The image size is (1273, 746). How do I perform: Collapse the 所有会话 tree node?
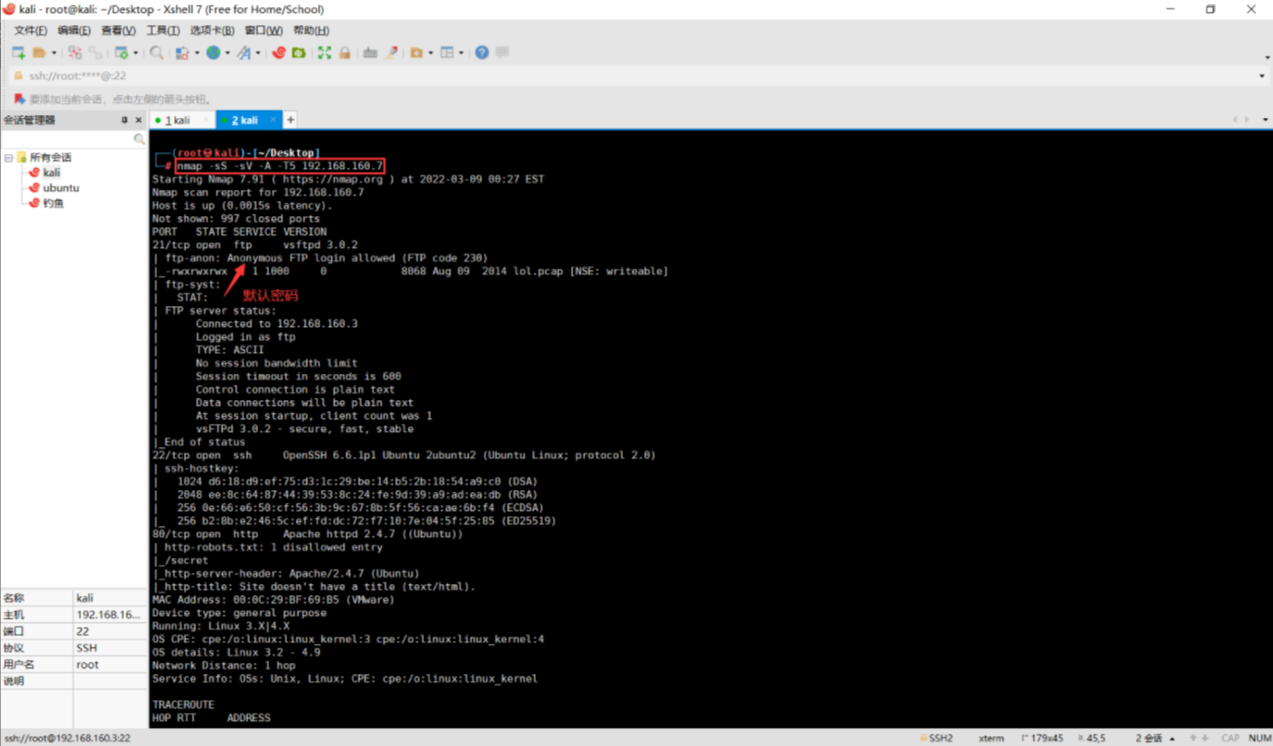(x=8, y=158)
